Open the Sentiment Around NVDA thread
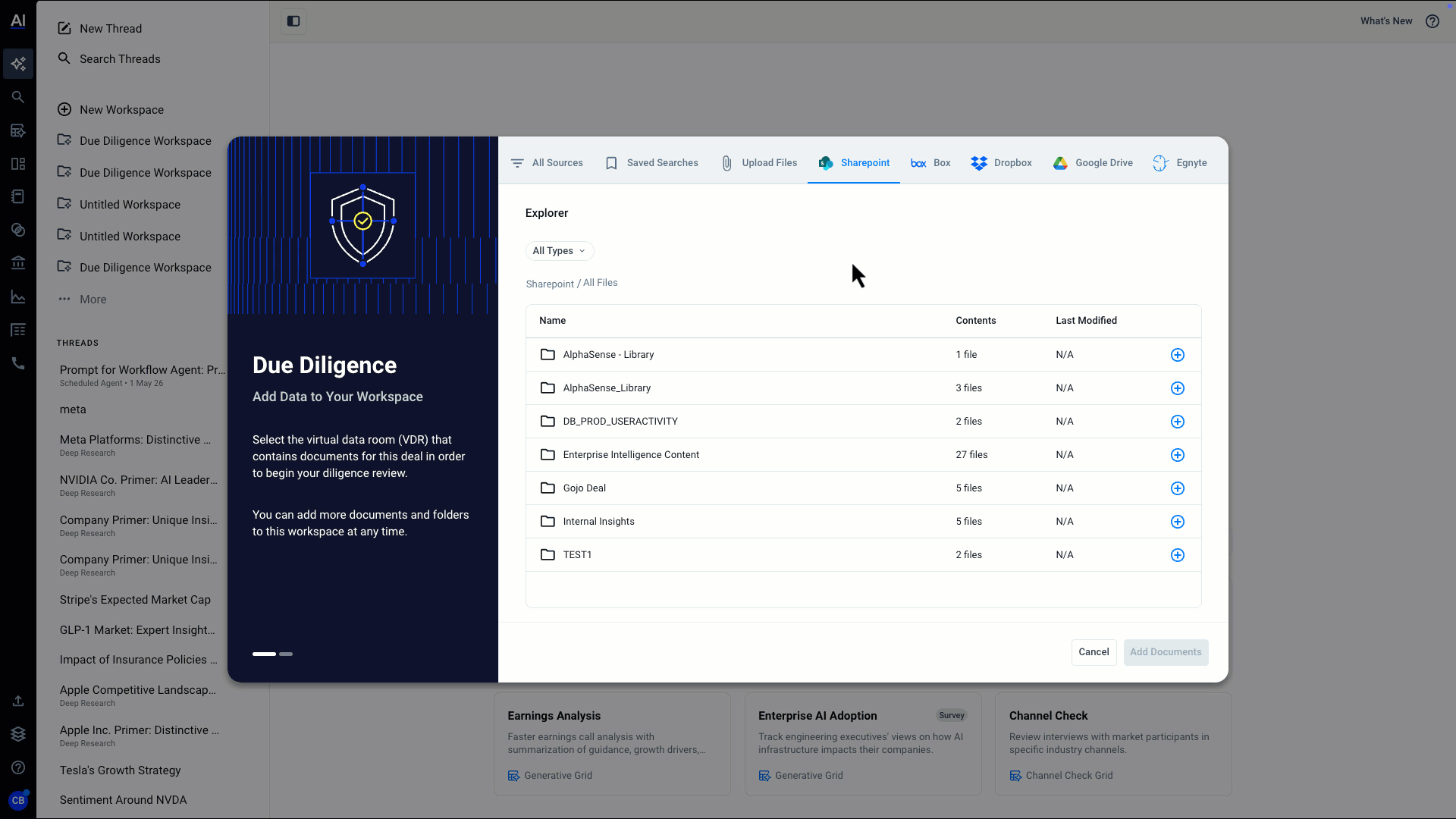This screenshot has width=1456, height=819. [123, 800]
